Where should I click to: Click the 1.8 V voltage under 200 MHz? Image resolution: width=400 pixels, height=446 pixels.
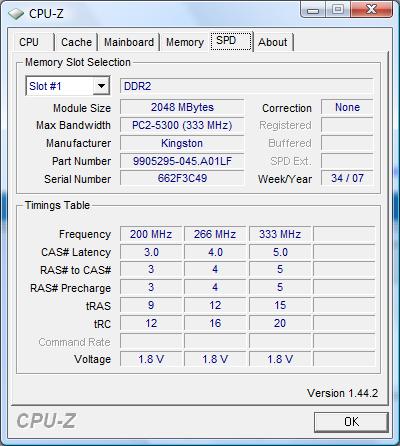pos(151,359)
